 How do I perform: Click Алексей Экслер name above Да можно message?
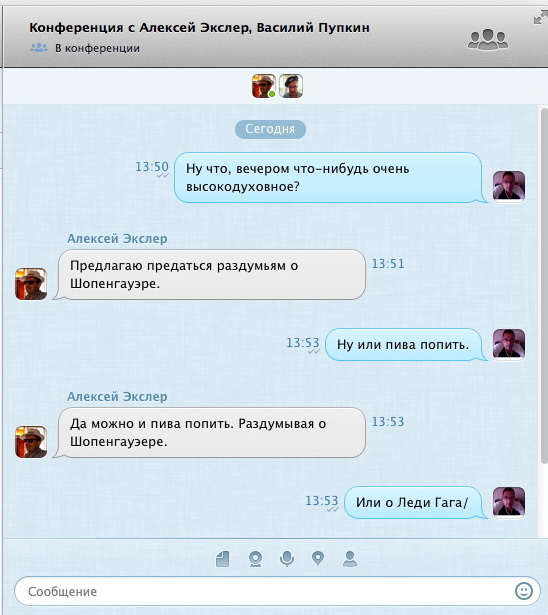coord(117,397)
